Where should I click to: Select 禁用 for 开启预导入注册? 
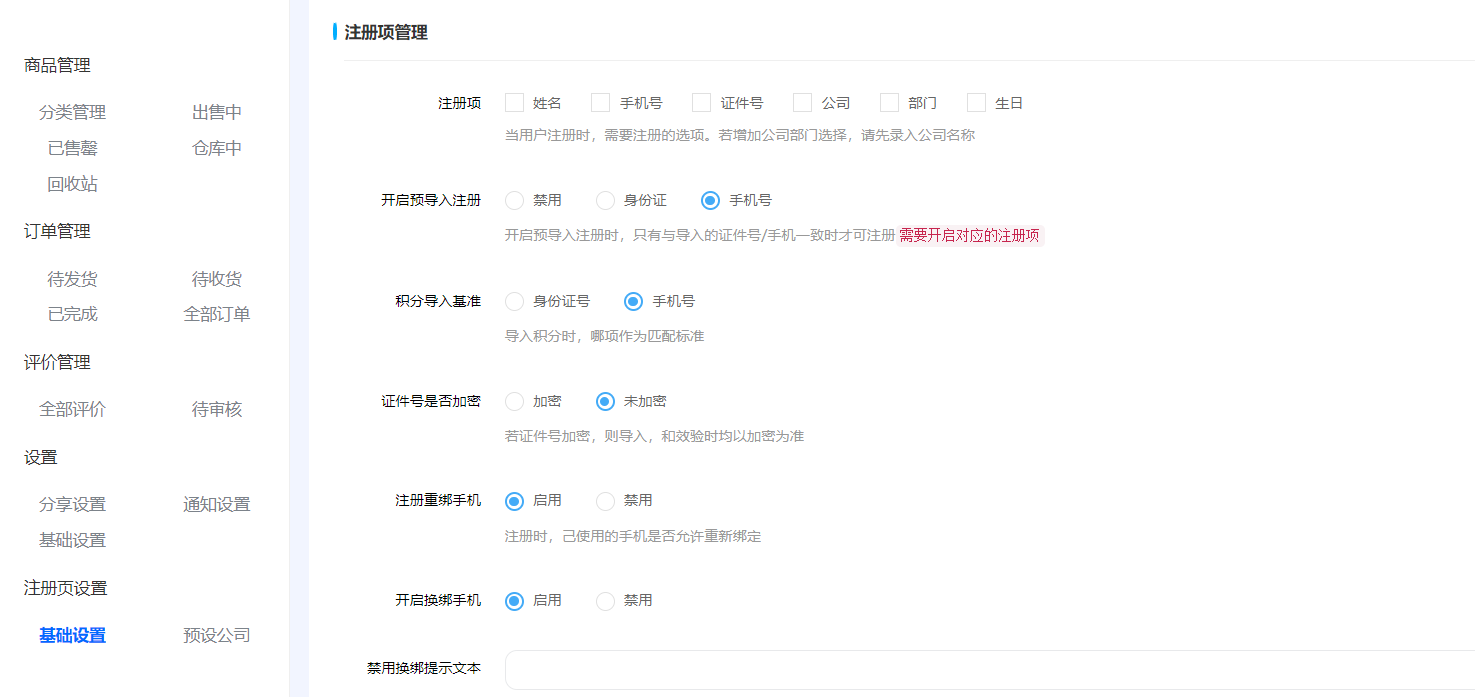click(514, 200)
